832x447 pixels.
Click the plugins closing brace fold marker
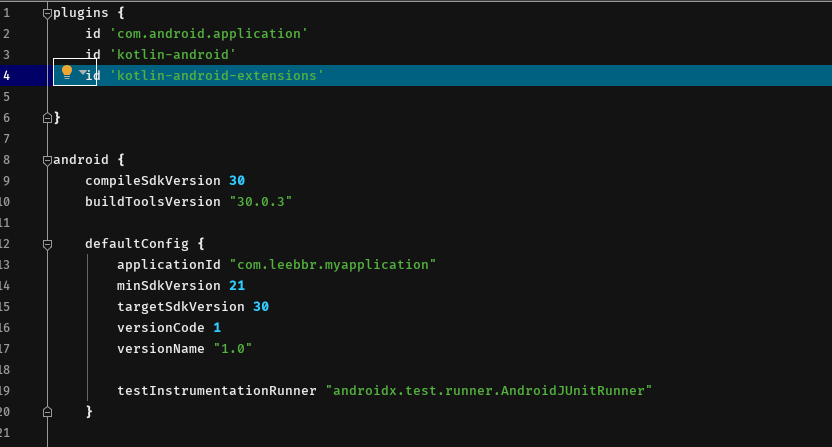[x=47, y=118]
